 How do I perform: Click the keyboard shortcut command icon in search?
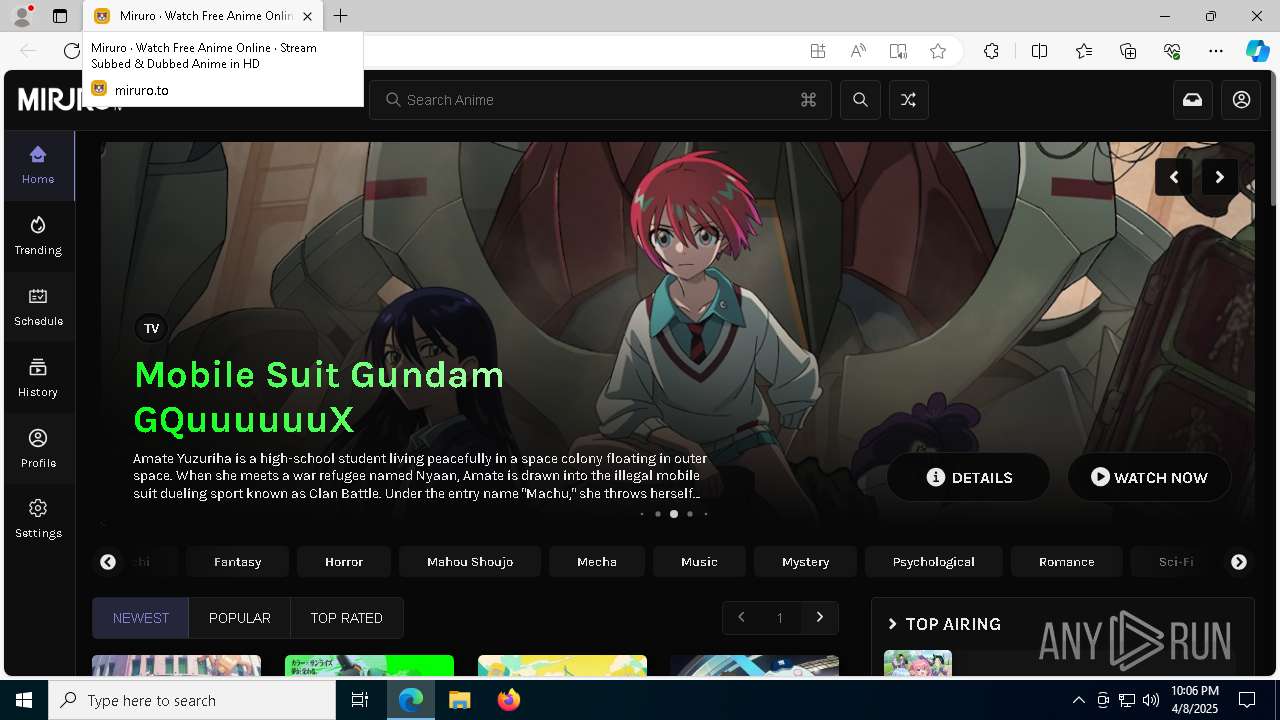click(x=809, y=100)
